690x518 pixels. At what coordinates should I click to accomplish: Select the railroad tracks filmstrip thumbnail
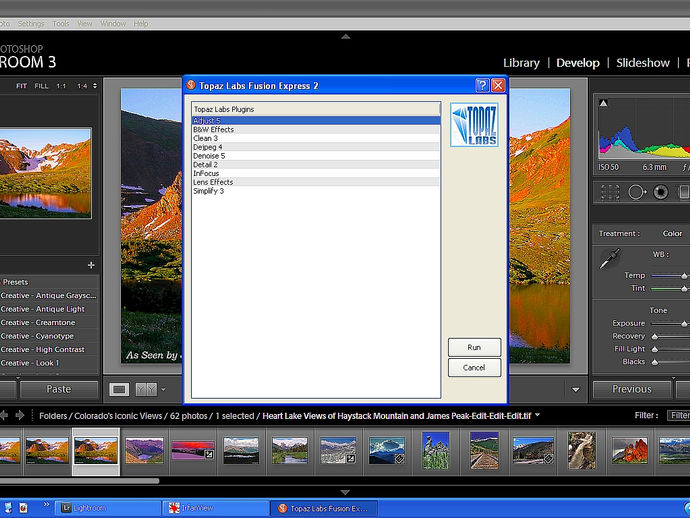(484, 450)
